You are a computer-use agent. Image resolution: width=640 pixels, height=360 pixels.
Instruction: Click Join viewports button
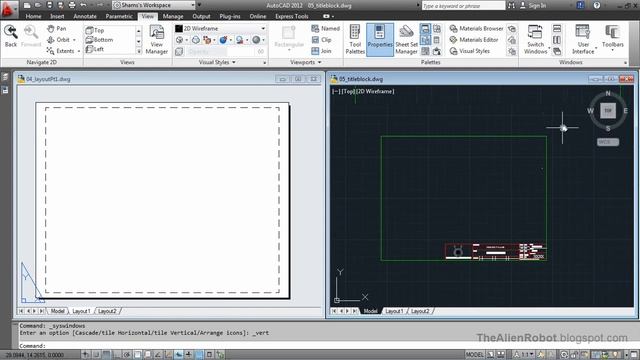click(321, 51)
